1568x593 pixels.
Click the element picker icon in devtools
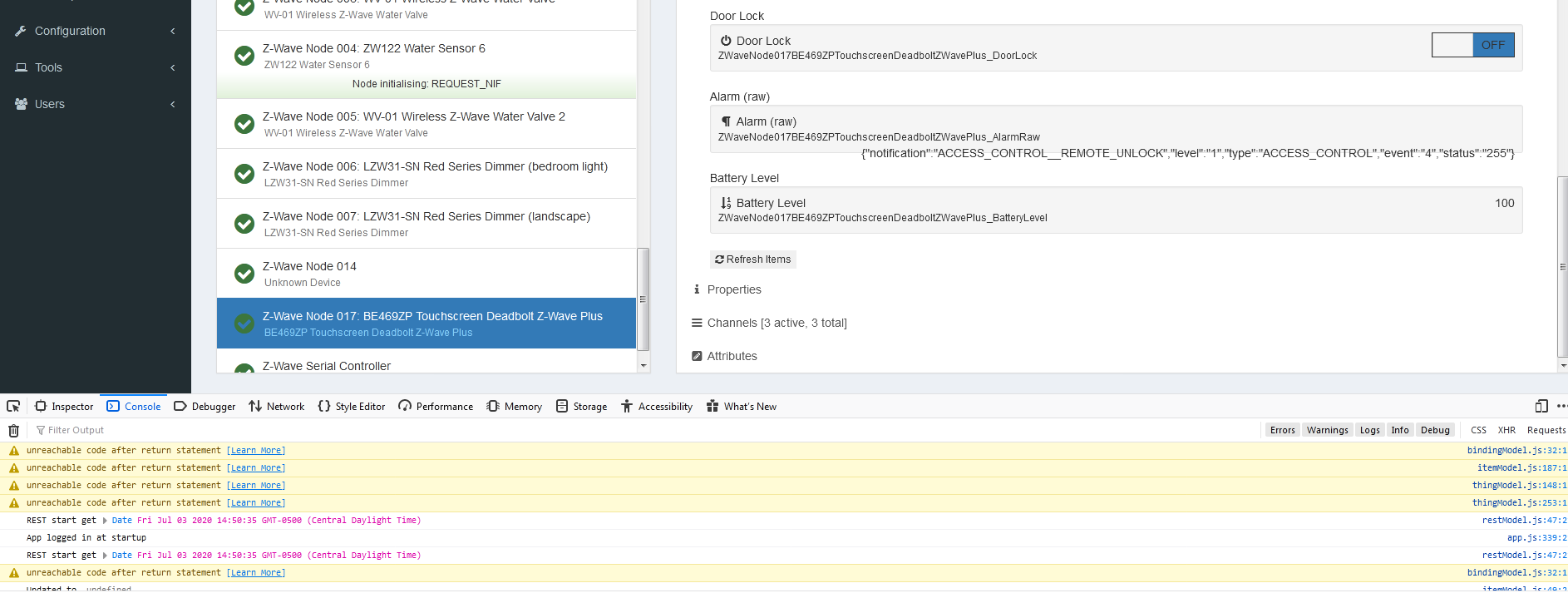tap(13, 407)
